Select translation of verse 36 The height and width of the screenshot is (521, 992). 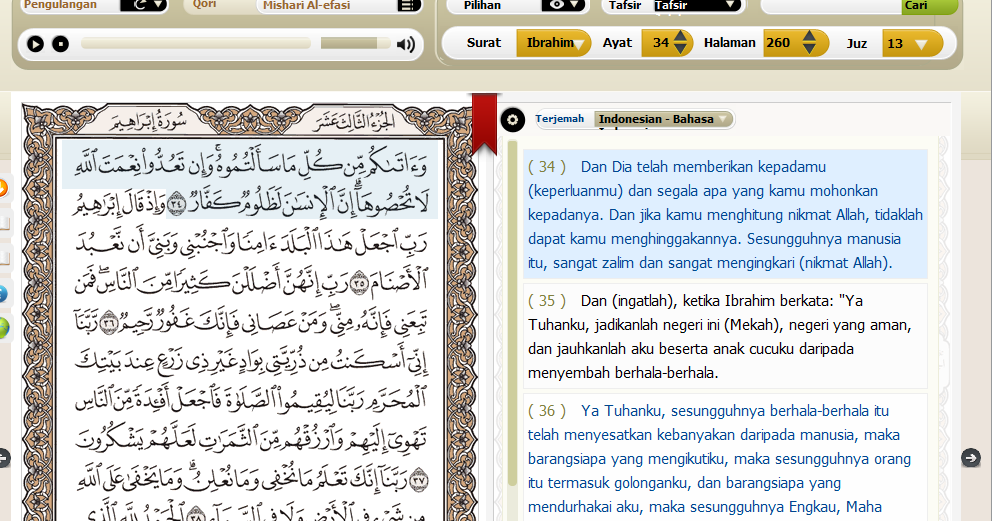(x=725, y=458)
